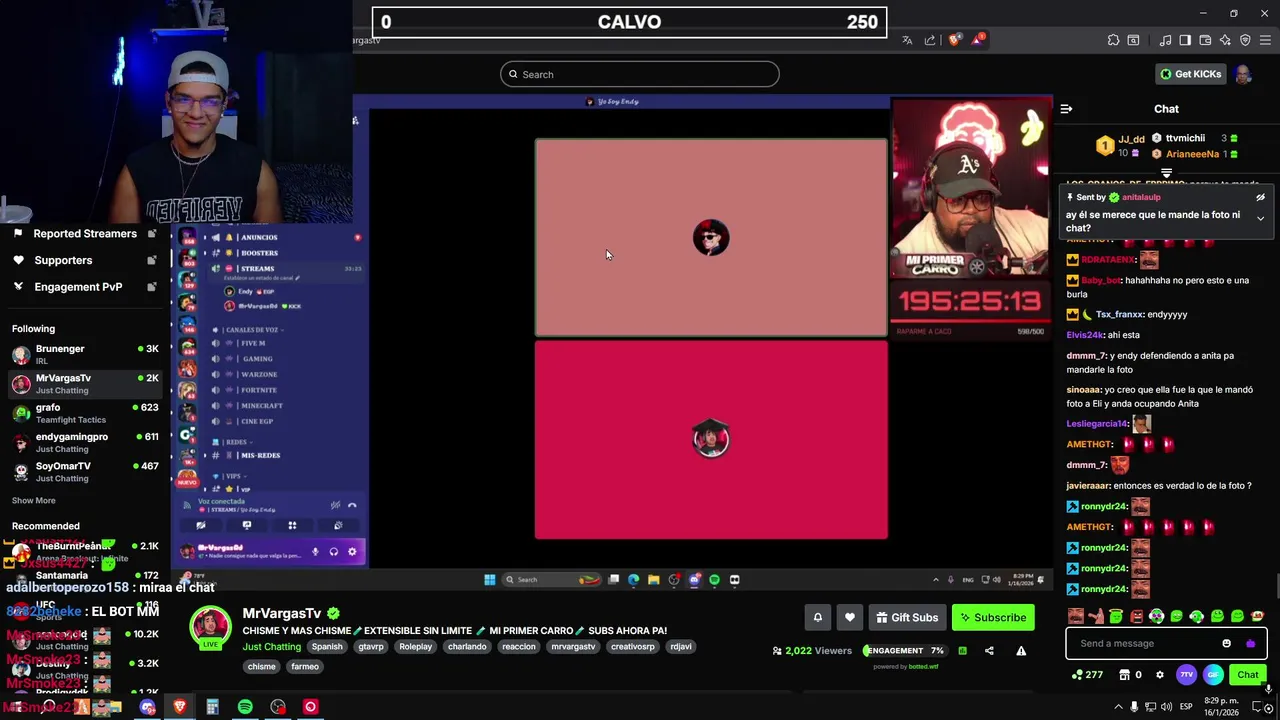Open Brunenger channel in Following list
1280x720 pixels.
(85, 354)
